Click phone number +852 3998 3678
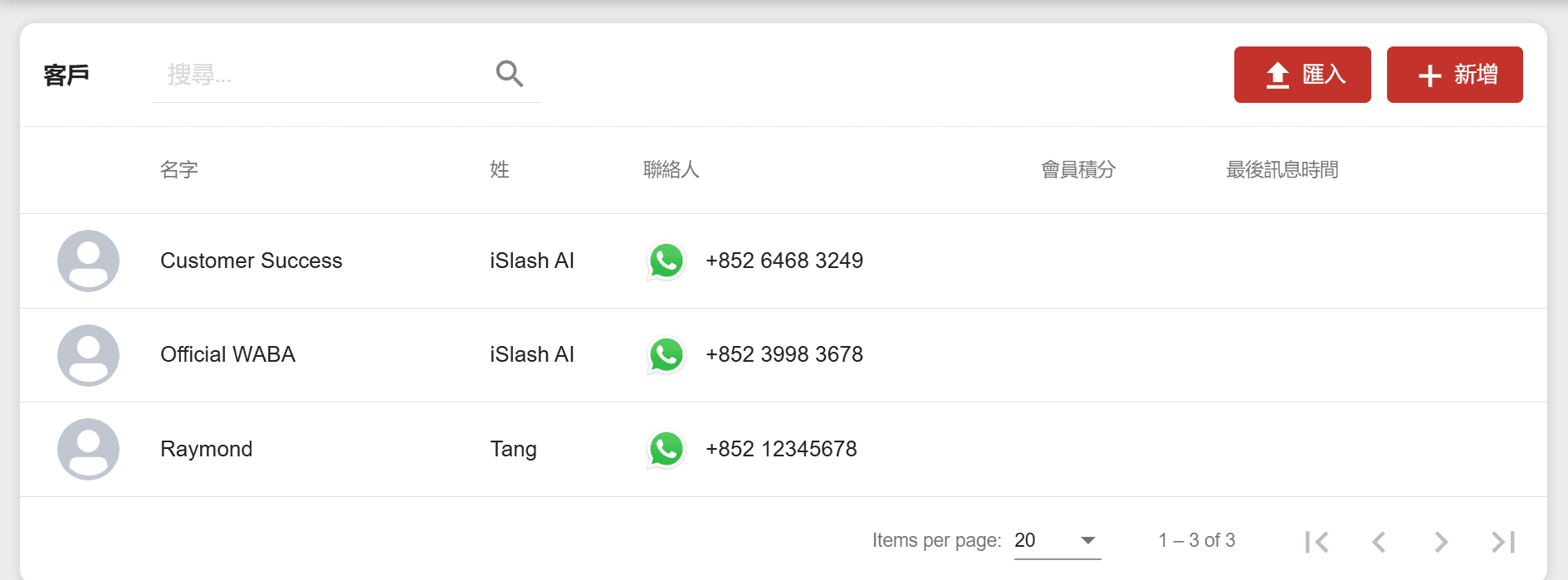 click(784, 354)
